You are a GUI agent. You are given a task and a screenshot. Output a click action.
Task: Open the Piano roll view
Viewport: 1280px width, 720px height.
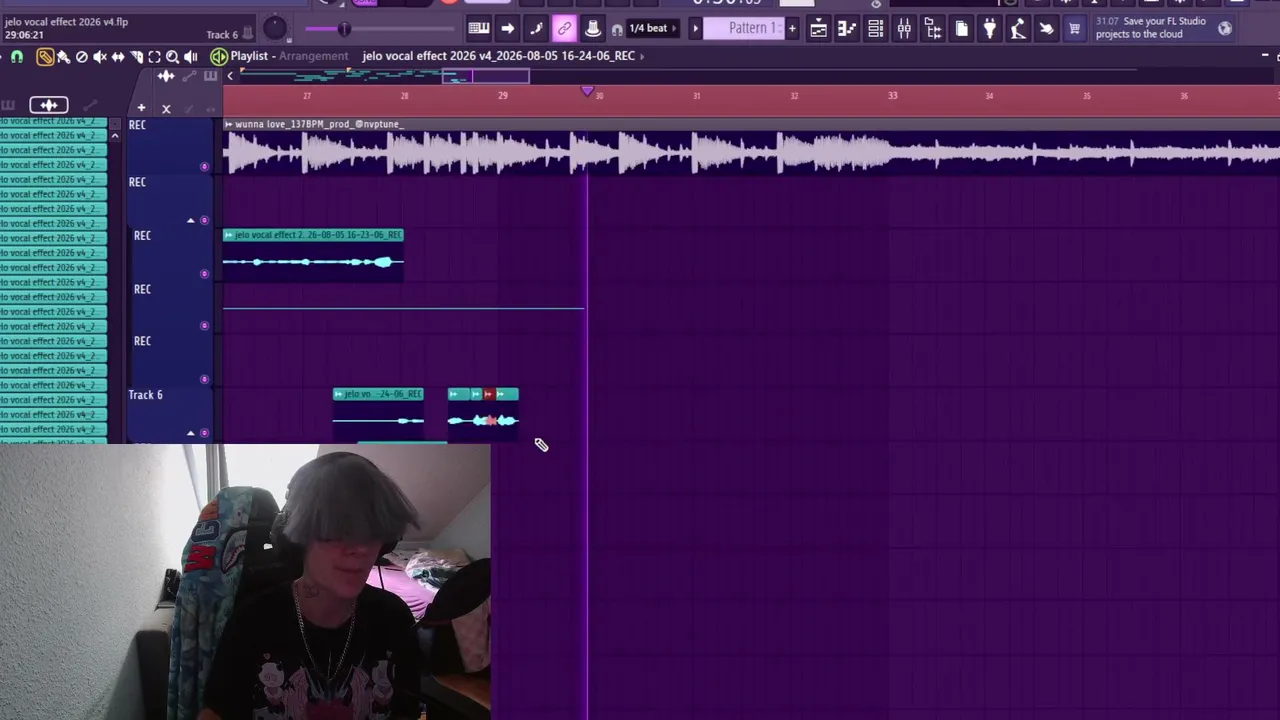tap(847, 29)
